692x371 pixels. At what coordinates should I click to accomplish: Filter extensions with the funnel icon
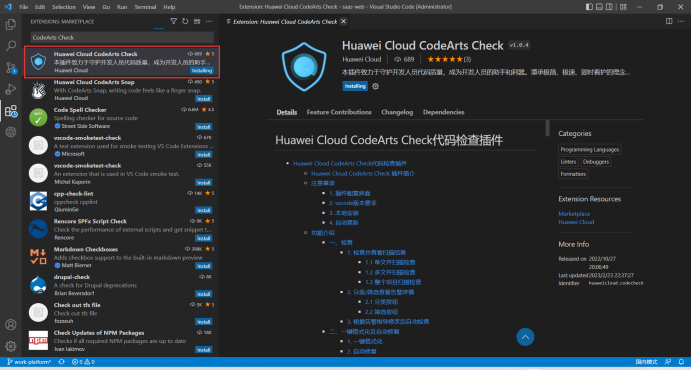[173, 21]
